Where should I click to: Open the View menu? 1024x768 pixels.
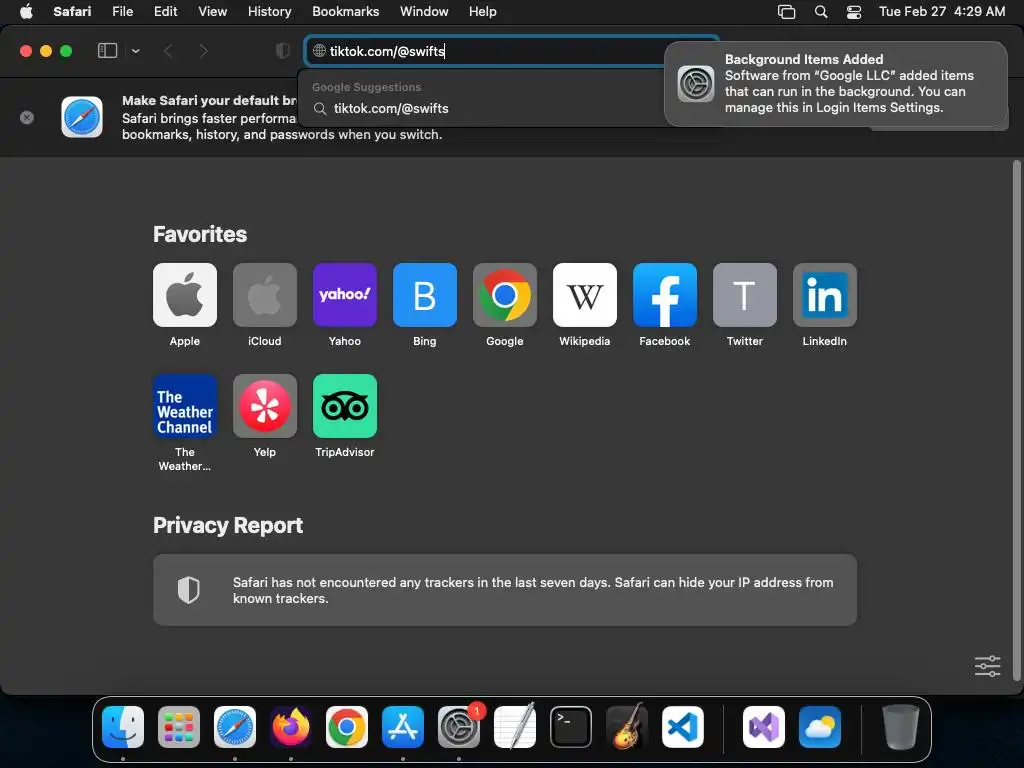click(x=212, y=11)
